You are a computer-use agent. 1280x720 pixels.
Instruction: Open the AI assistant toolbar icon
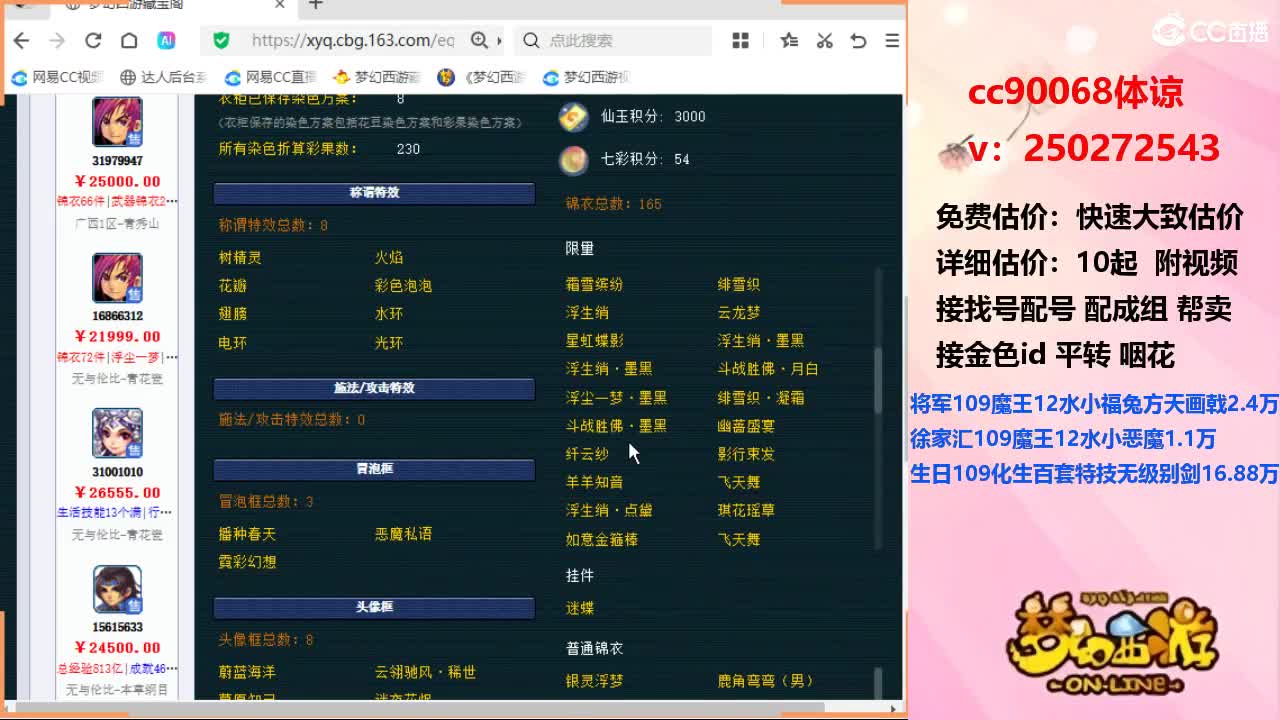pyautogui.click(x=166, y=40)
